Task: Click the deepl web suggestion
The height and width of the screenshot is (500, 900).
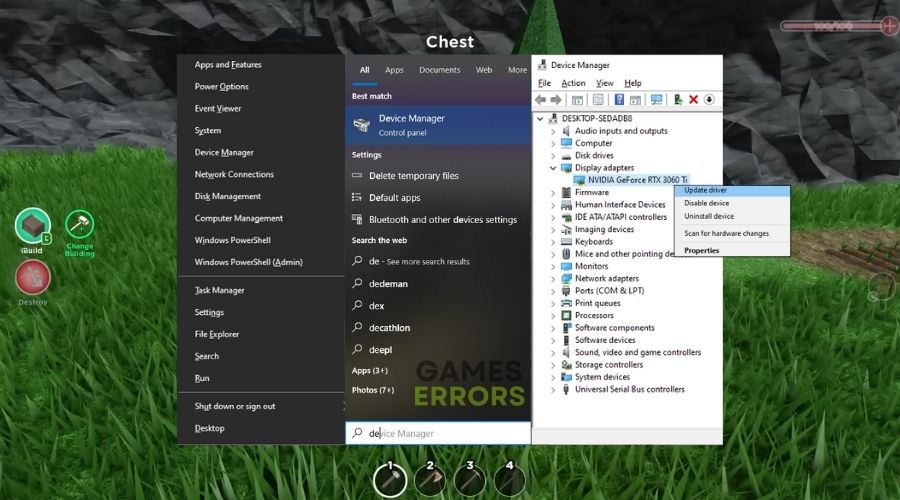Action: tap(438, 350)
